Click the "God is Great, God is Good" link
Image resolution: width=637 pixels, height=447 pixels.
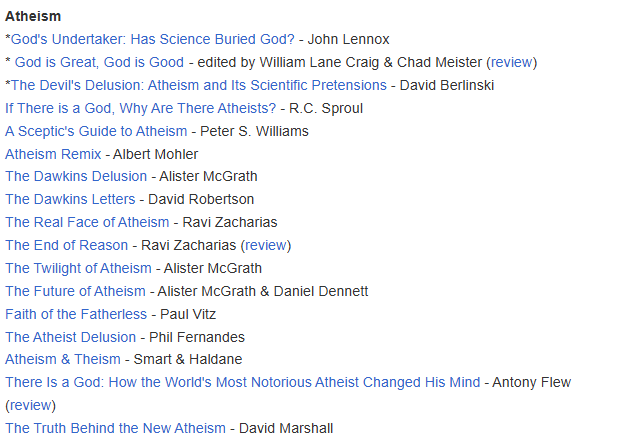point(99,62)
